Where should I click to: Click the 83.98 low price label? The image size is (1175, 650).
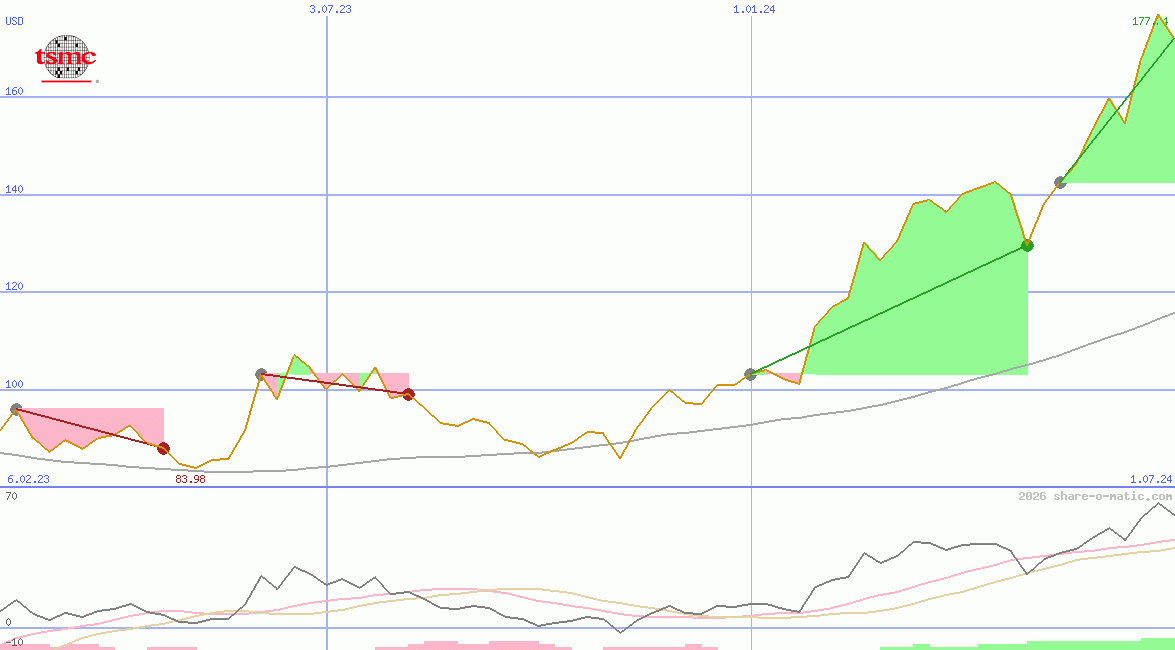pos(190,479)
